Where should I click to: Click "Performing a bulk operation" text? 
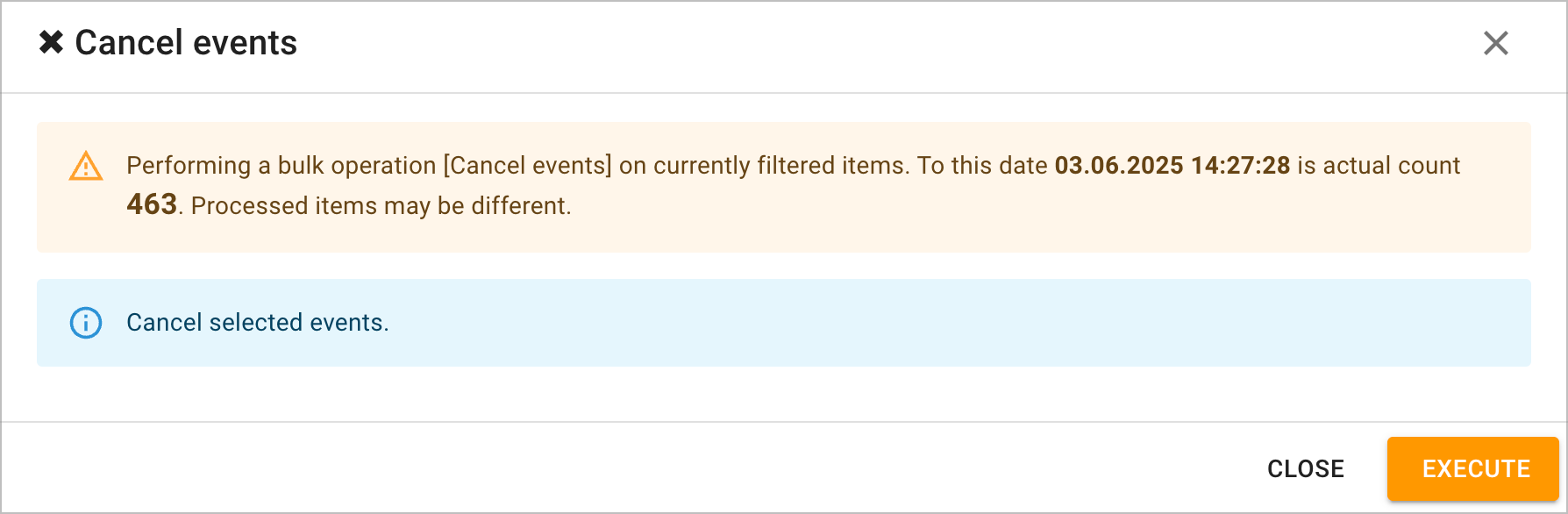pyautogui.click(x=281, y=165)
